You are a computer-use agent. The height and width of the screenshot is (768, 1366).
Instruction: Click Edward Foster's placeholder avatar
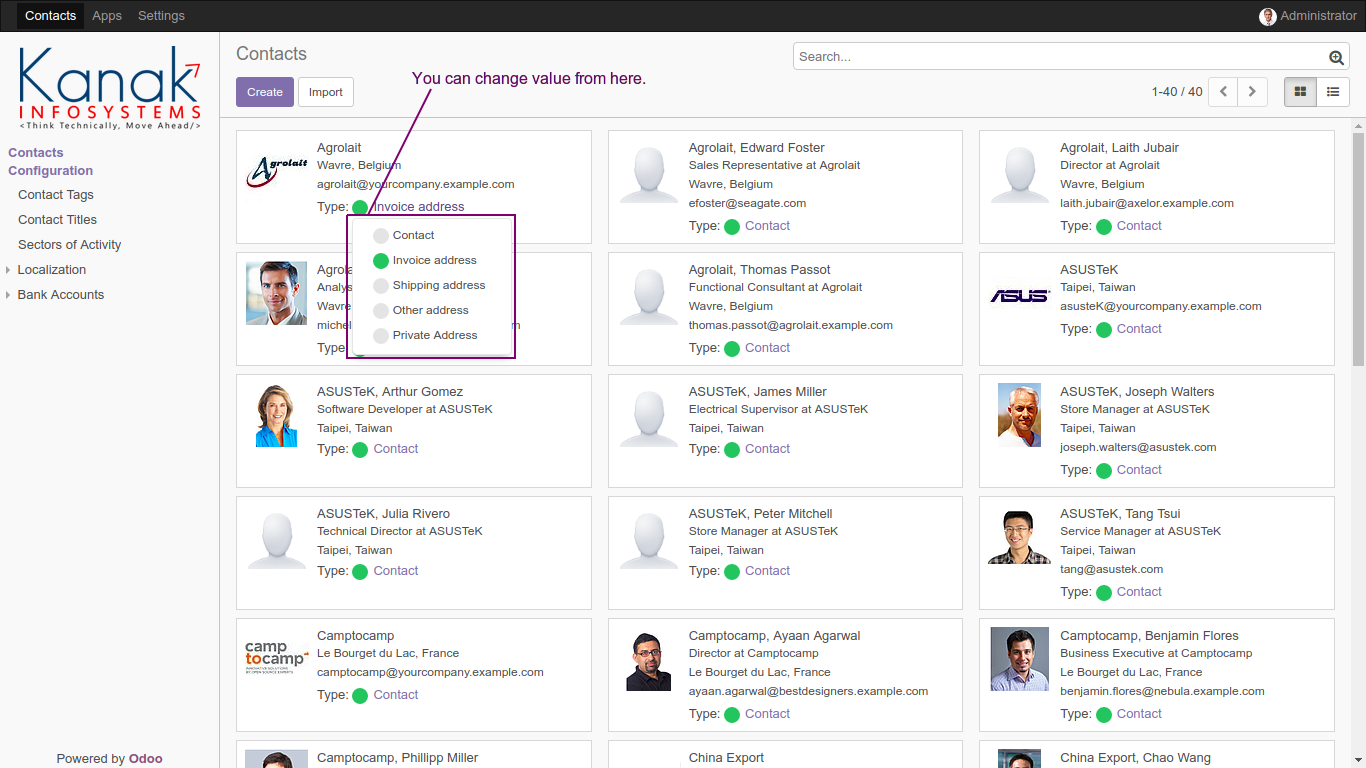point(648,175)
